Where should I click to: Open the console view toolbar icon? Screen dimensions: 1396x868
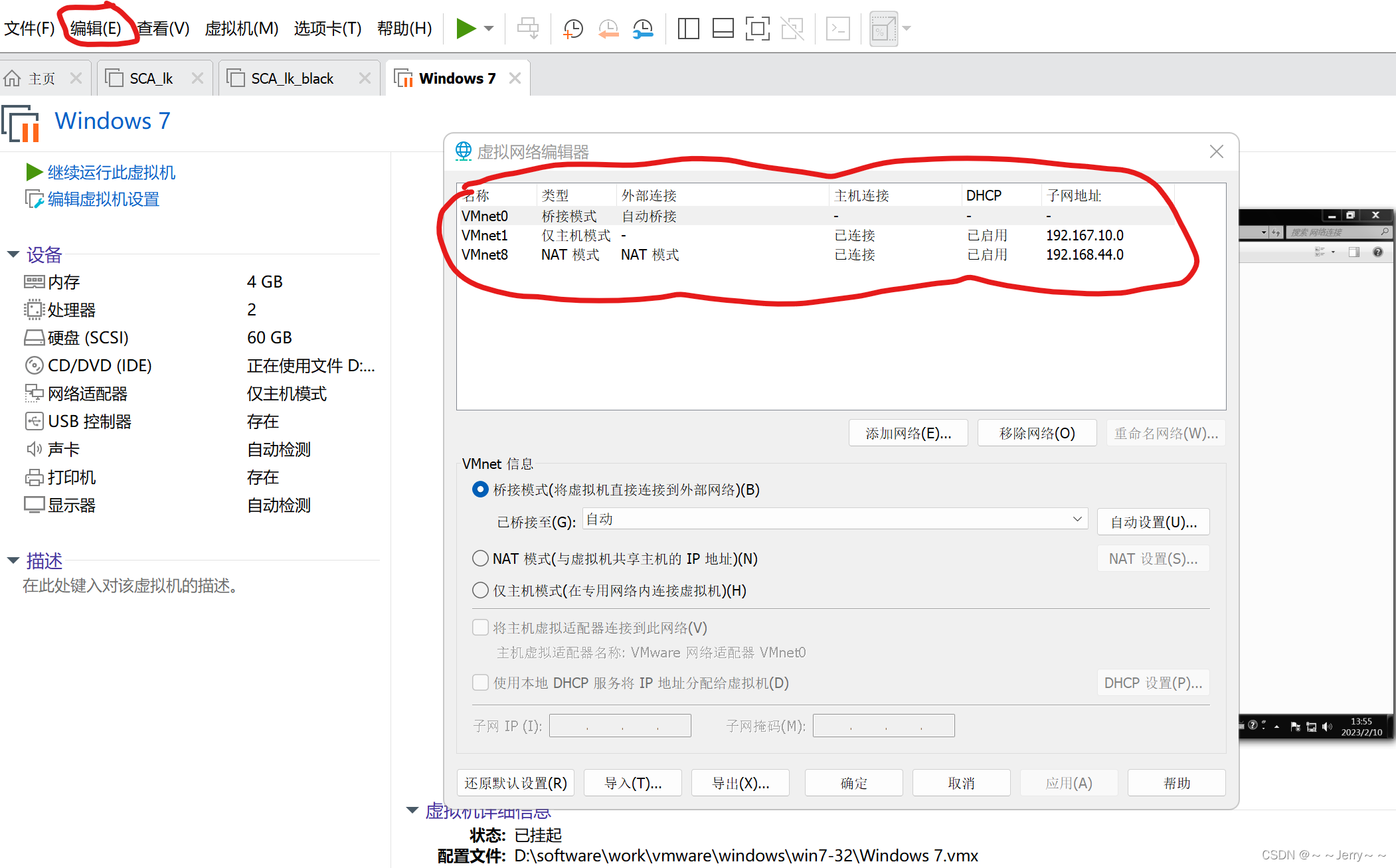838,29
